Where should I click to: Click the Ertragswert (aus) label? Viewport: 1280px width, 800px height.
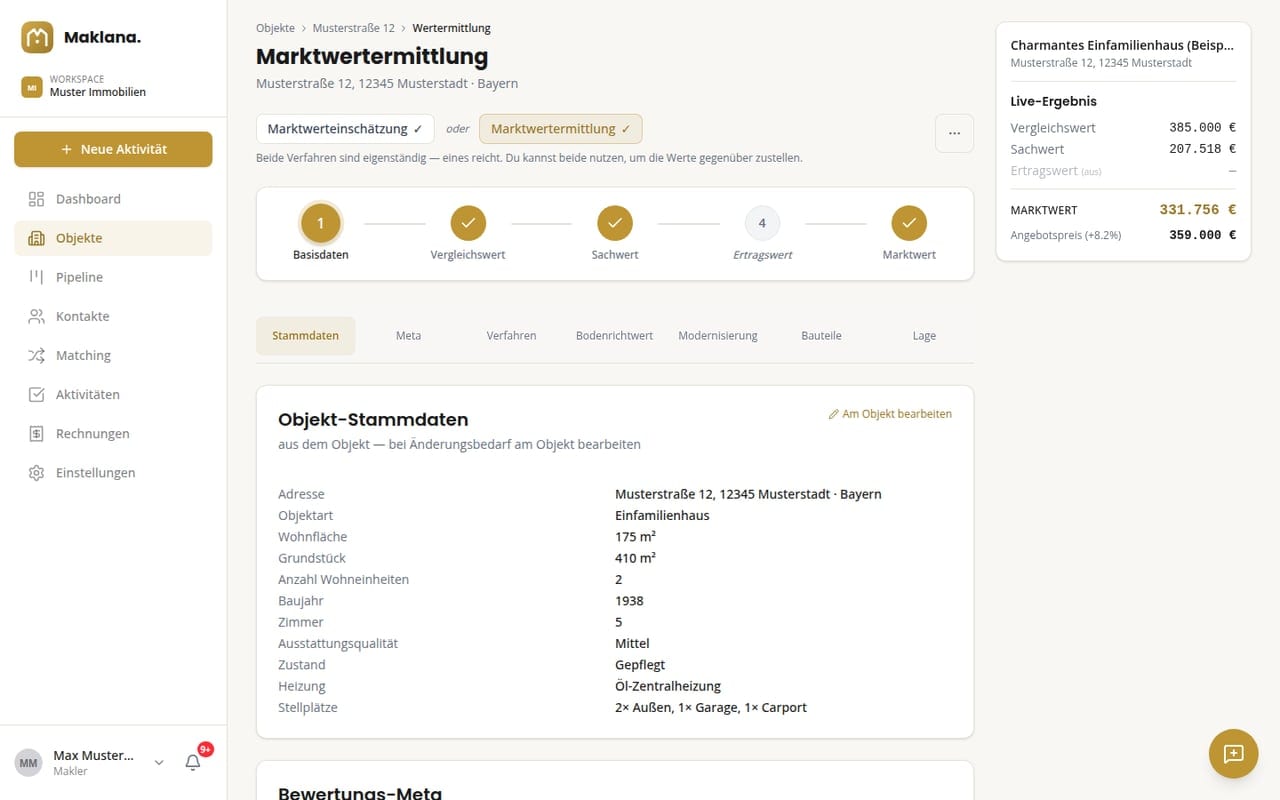point(1056,171)
